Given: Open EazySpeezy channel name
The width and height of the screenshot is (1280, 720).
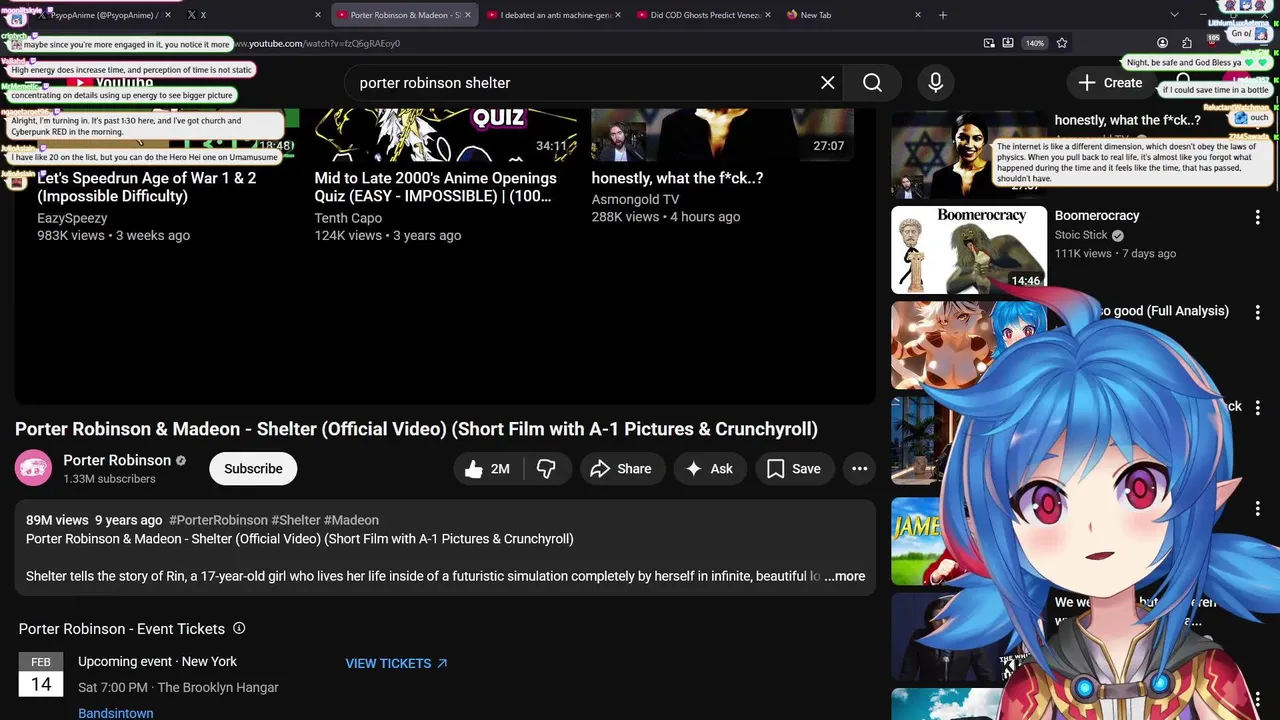Looking at the screenshot, I should click(x=72, y=217).
